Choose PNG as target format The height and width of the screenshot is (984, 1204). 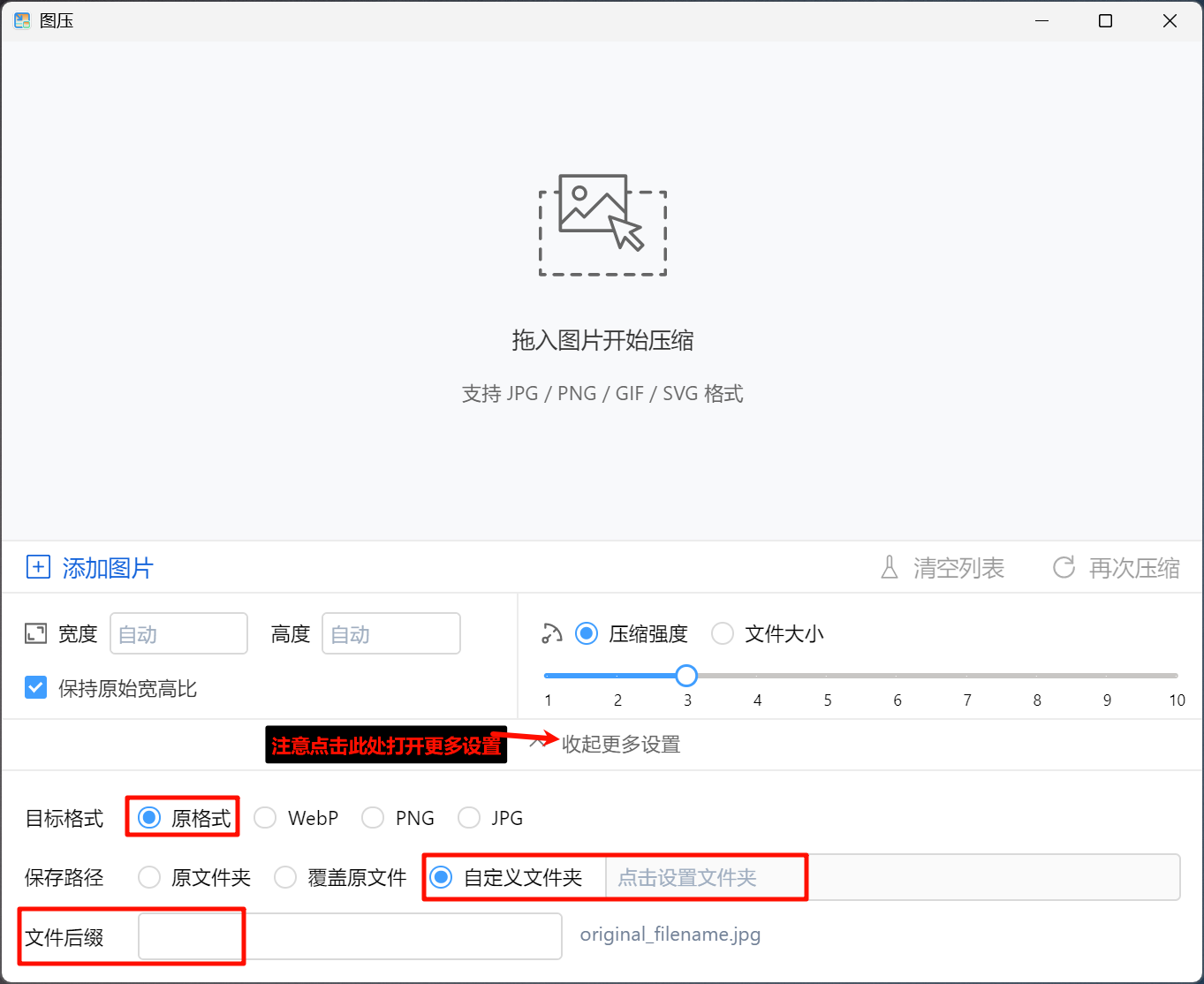click(373, 817)
